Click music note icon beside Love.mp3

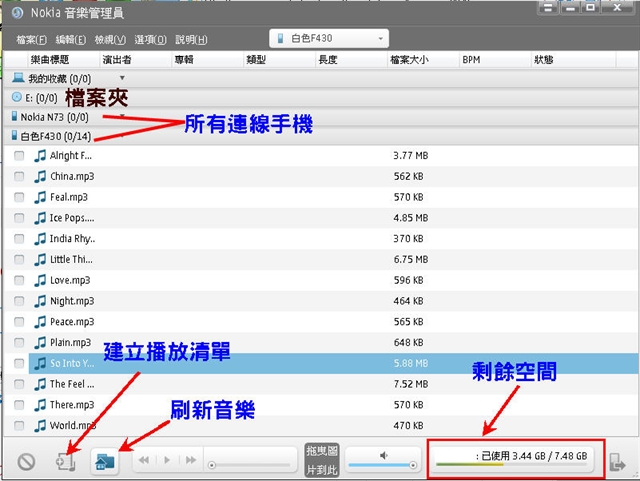click(x=40, y=280)
